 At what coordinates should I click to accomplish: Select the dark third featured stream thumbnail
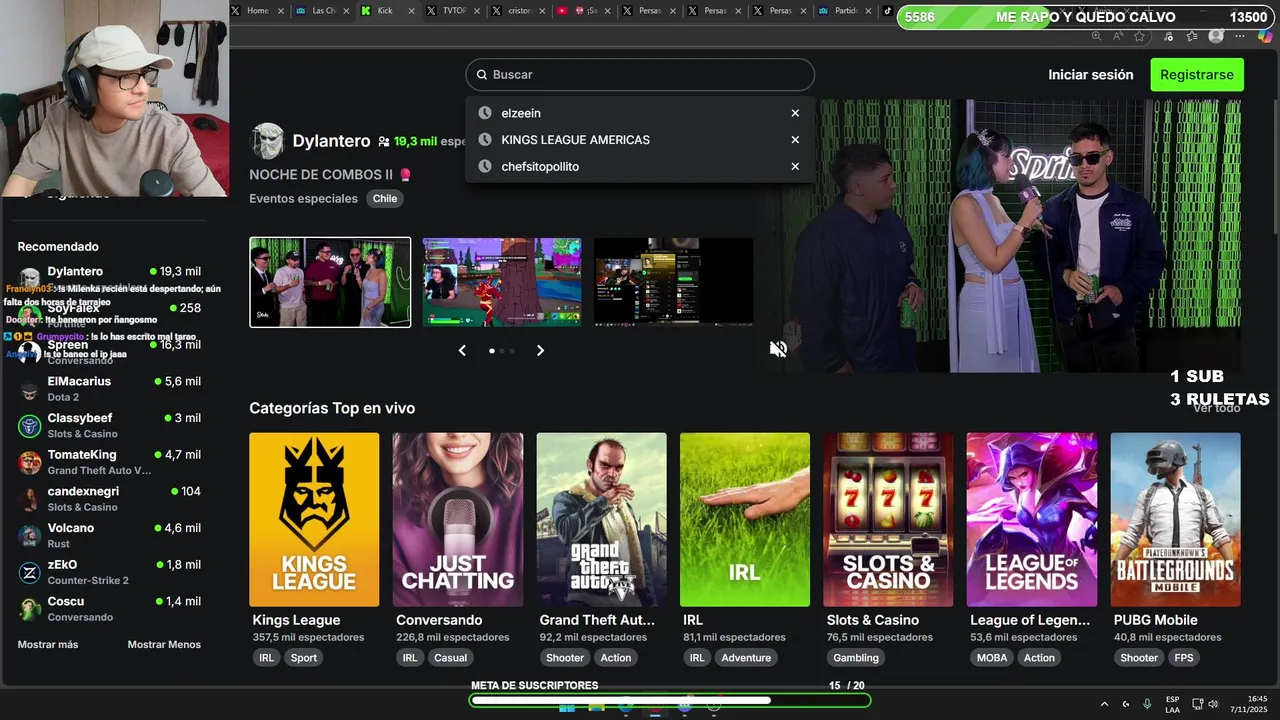[673, 282]
